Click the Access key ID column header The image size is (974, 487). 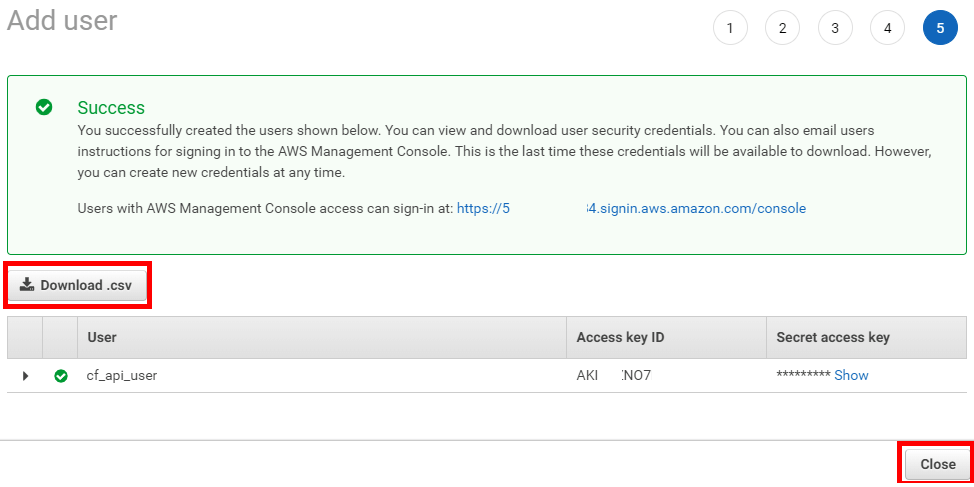[620, 338]
